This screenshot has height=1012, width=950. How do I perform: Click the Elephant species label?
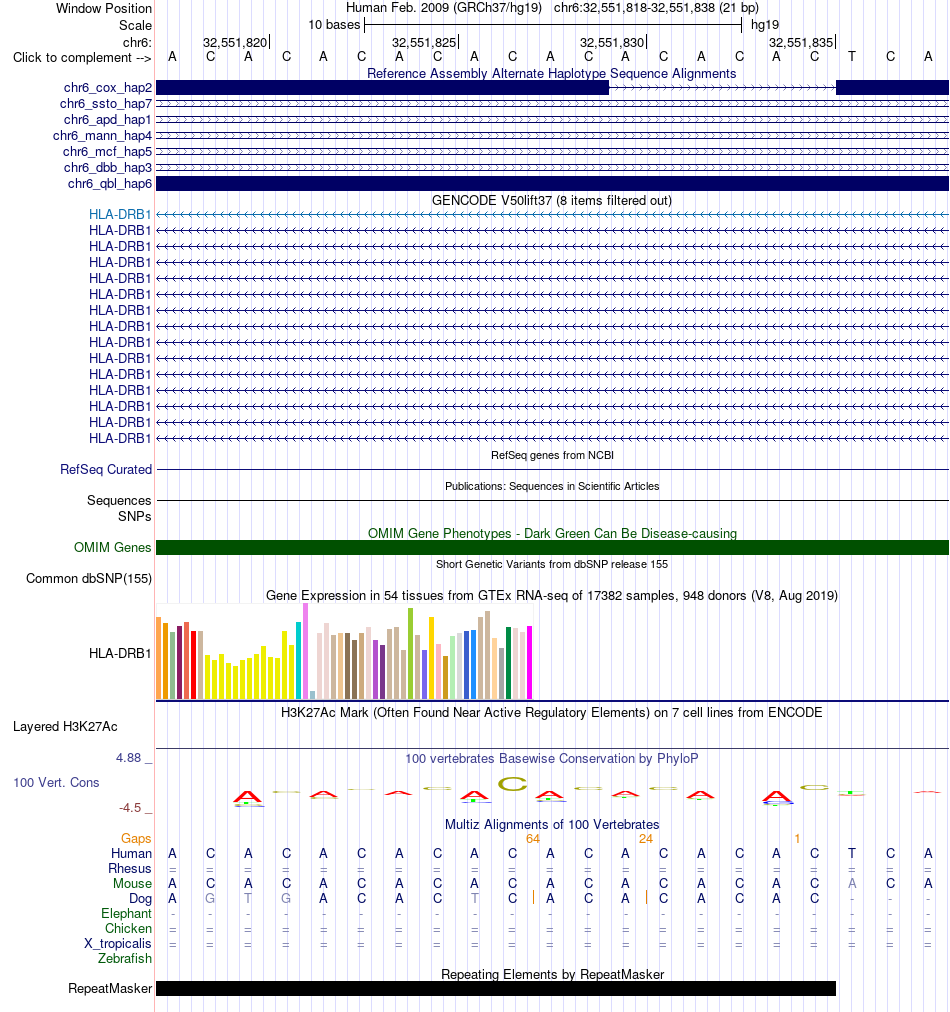pos(126,914)
